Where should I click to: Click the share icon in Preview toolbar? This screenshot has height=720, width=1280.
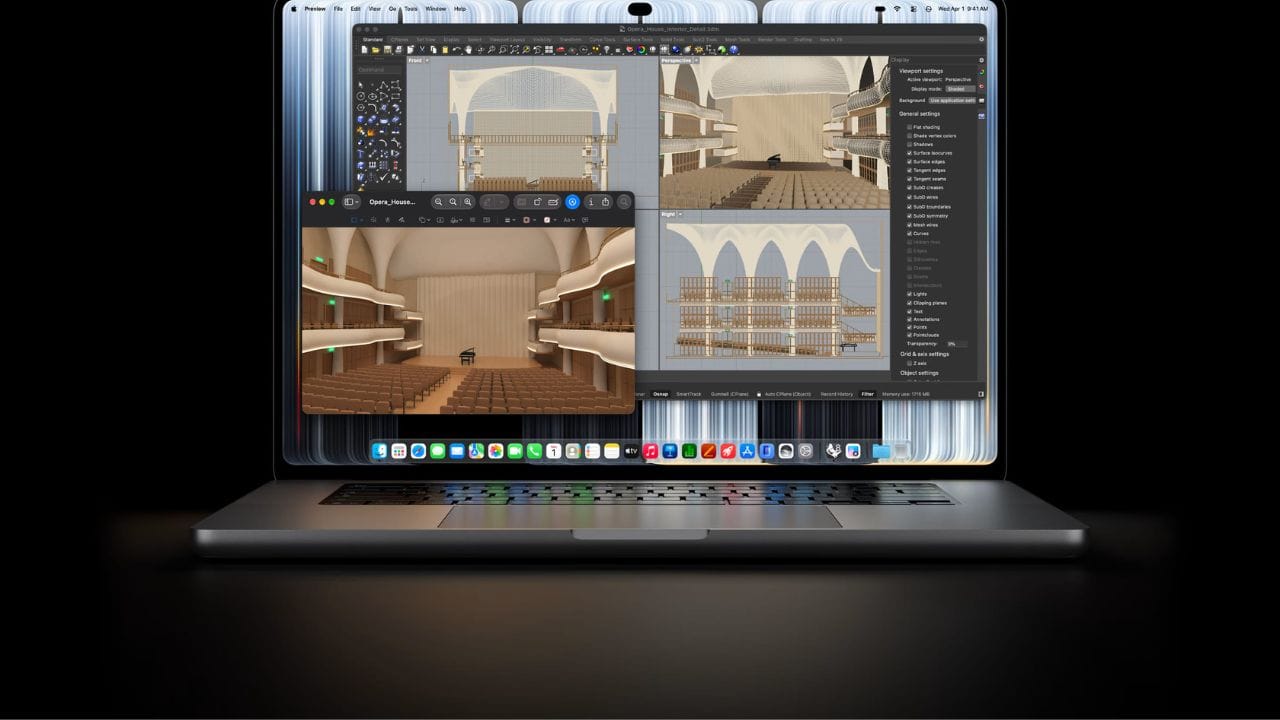point(606,202)
